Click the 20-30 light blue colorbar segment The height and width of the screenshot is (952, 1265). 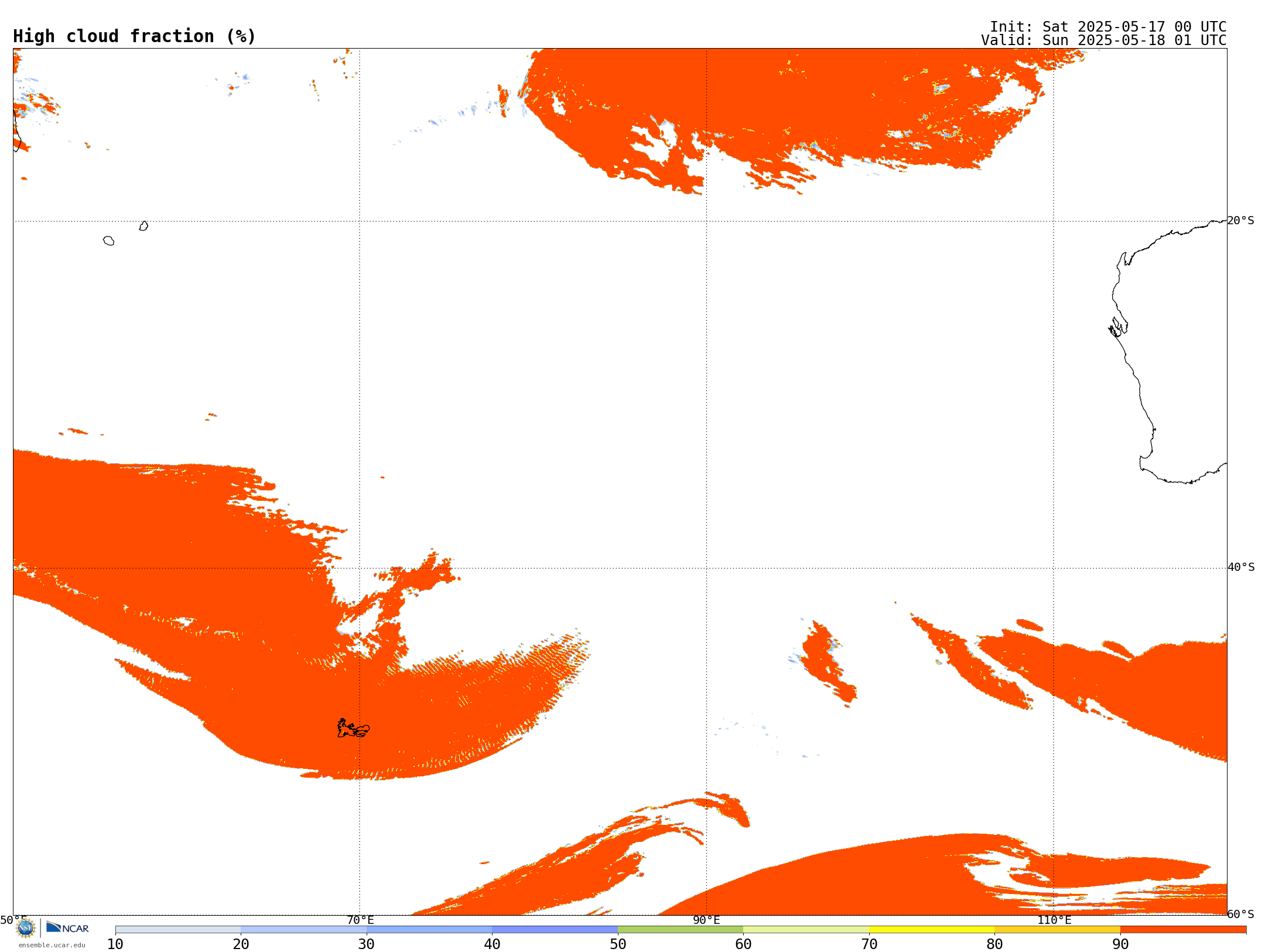[x=303, y=930]
